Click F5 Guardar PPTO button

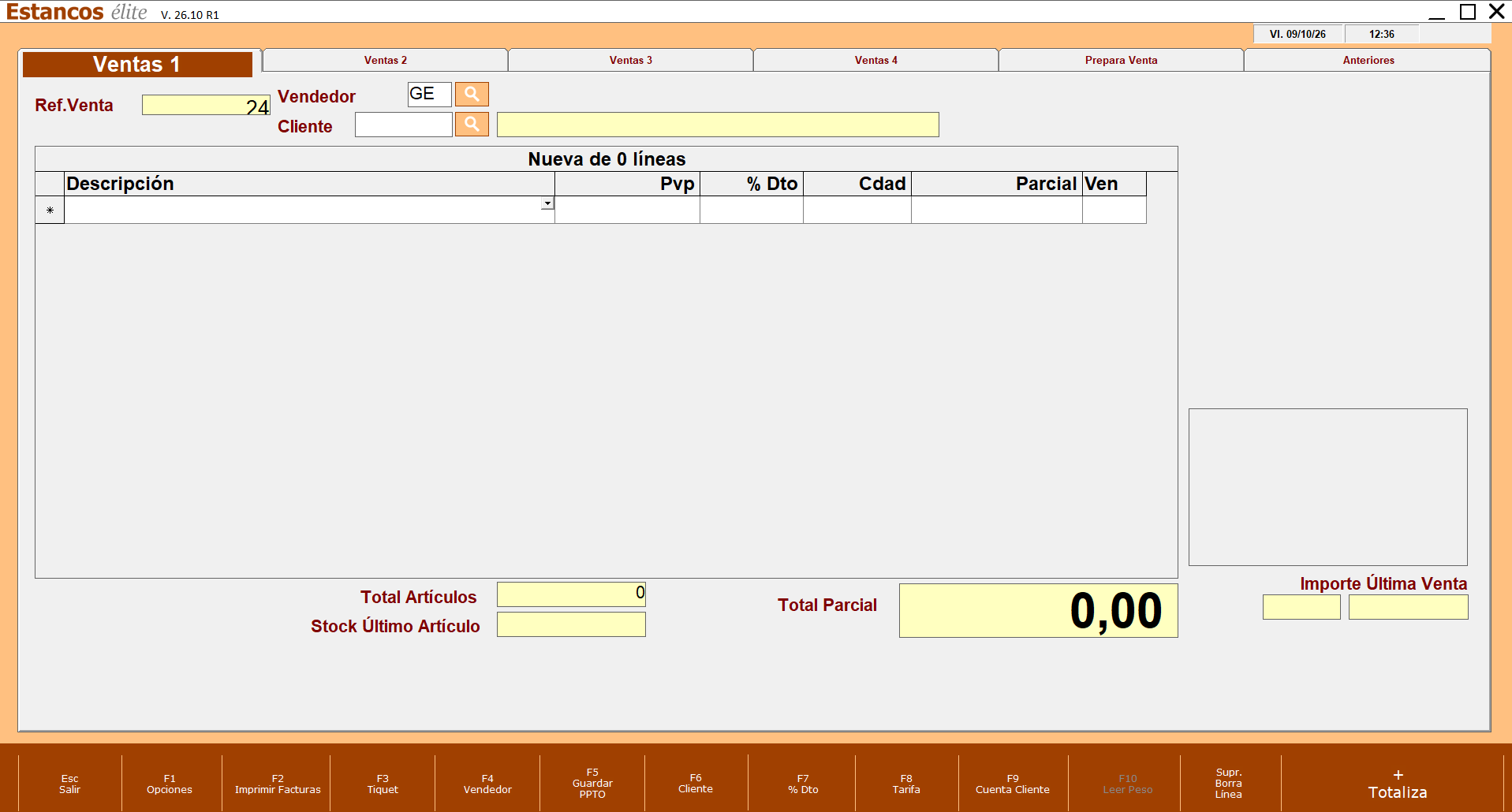click(x=592, y=784)
